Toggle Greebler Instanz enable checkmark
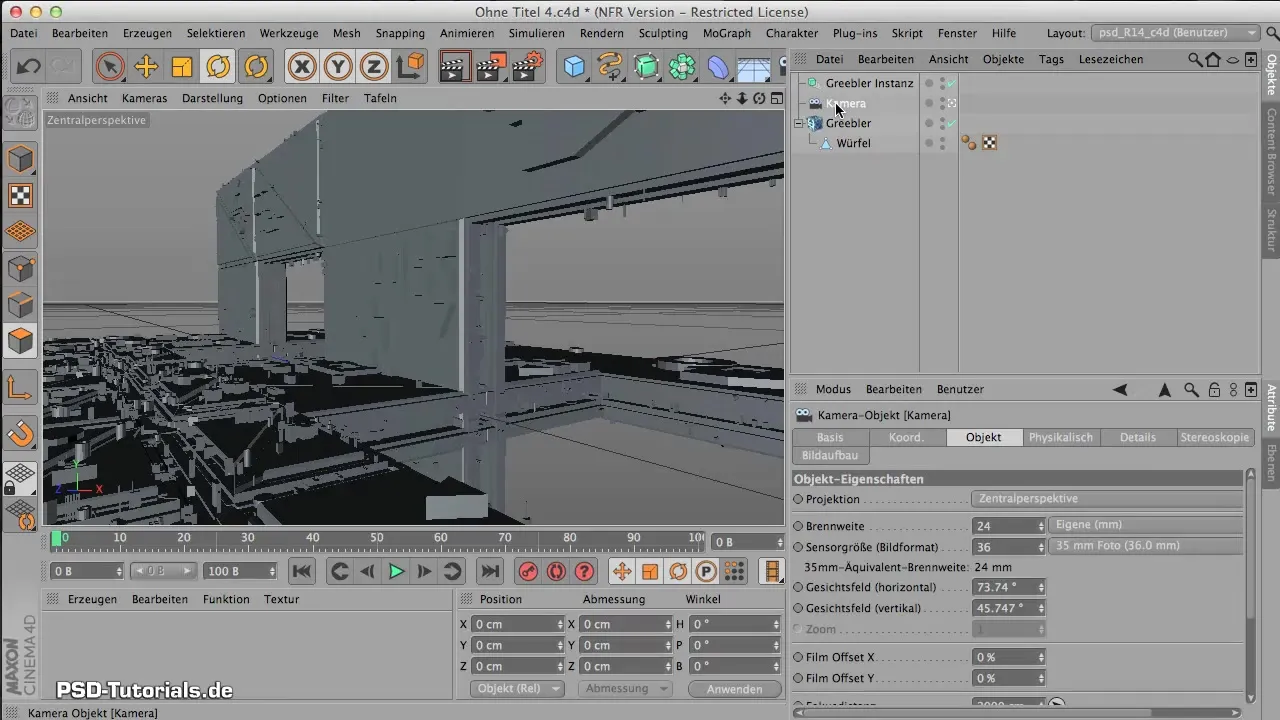This screenshot has width=1280, height=720. tap(951, 83)
